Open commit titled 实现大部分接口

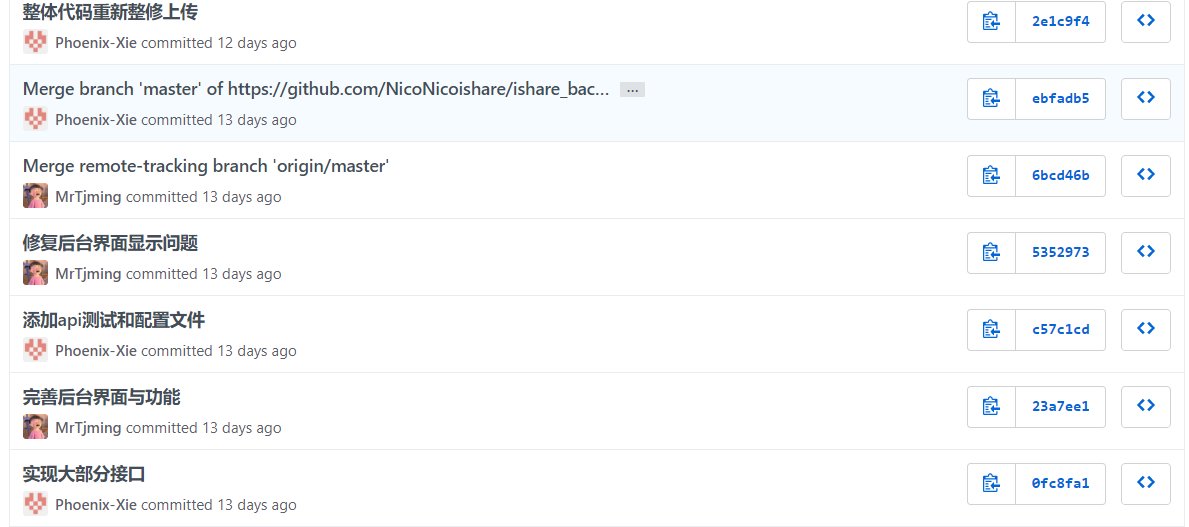84,474
